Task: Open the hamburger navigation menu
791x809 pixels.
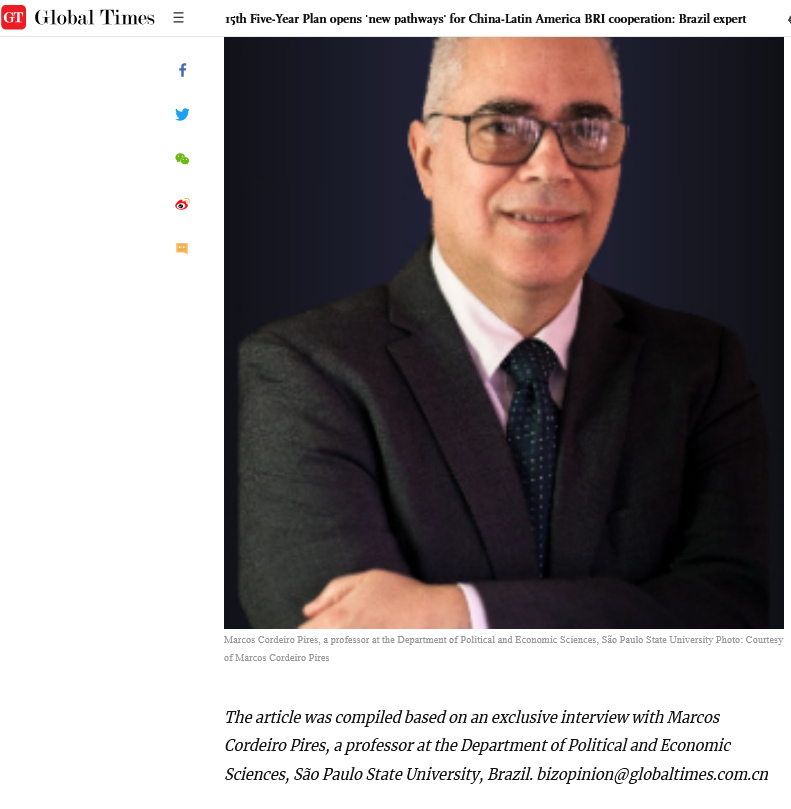Action: [179, 18]
